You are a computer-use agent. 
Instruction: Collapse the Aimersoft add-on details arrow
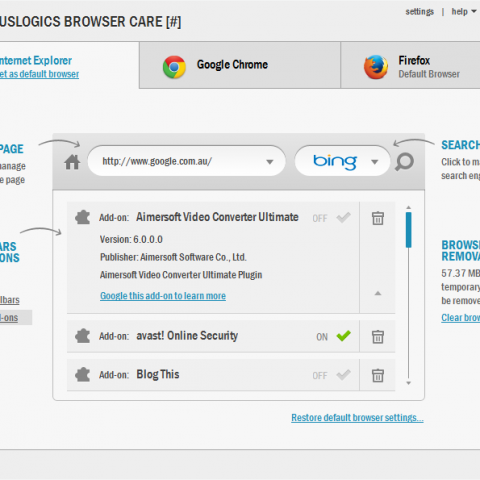click(378, 293)
